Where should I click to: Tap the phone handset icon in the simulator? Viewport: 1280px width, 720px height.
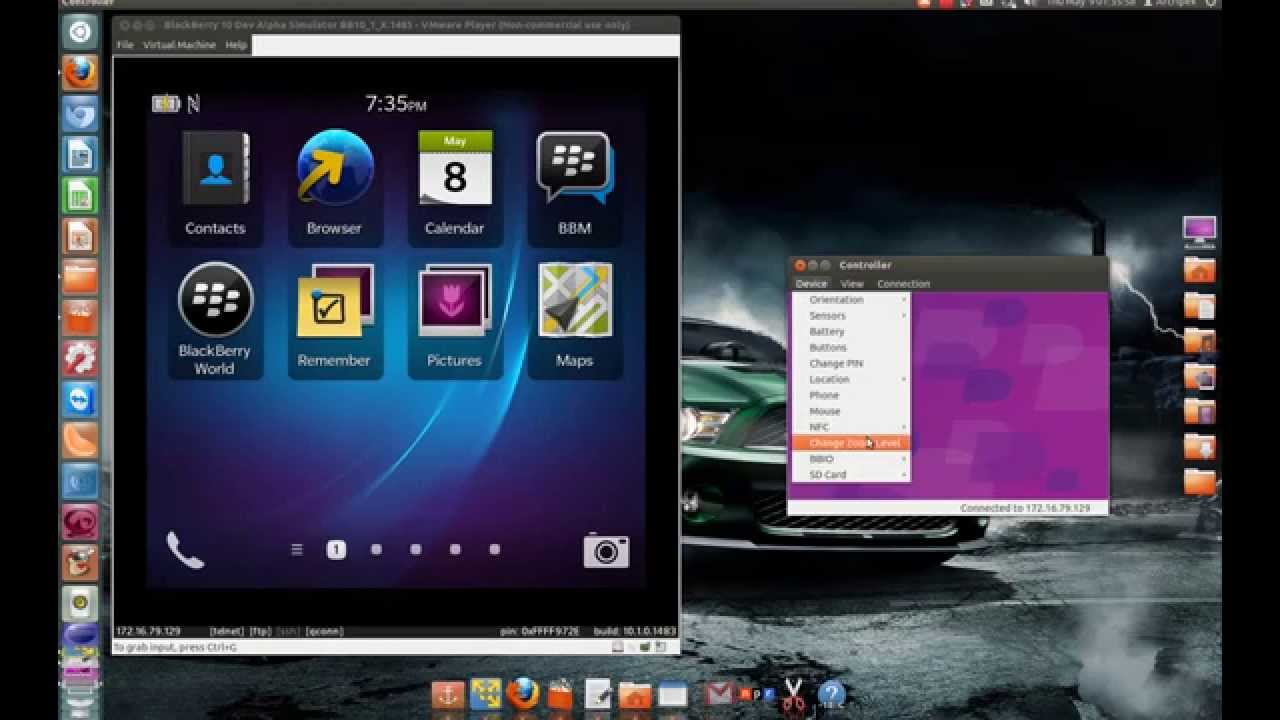[x=185, y=550]
